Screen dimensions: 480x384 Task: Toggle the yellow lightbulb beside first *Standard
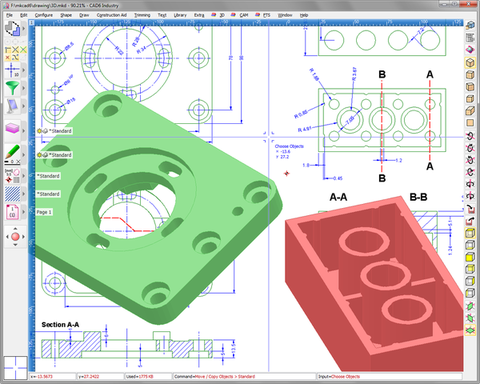click(39, 131)
